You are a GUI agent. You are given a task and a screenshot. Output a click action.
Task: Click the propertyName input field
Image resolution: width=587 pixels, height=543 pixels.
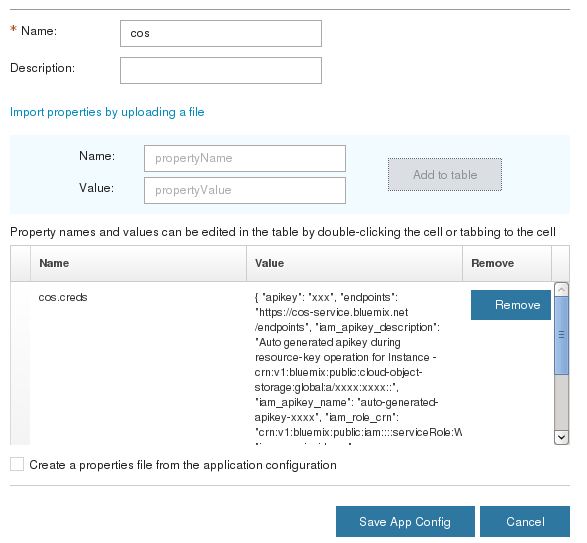coord(245,158)
